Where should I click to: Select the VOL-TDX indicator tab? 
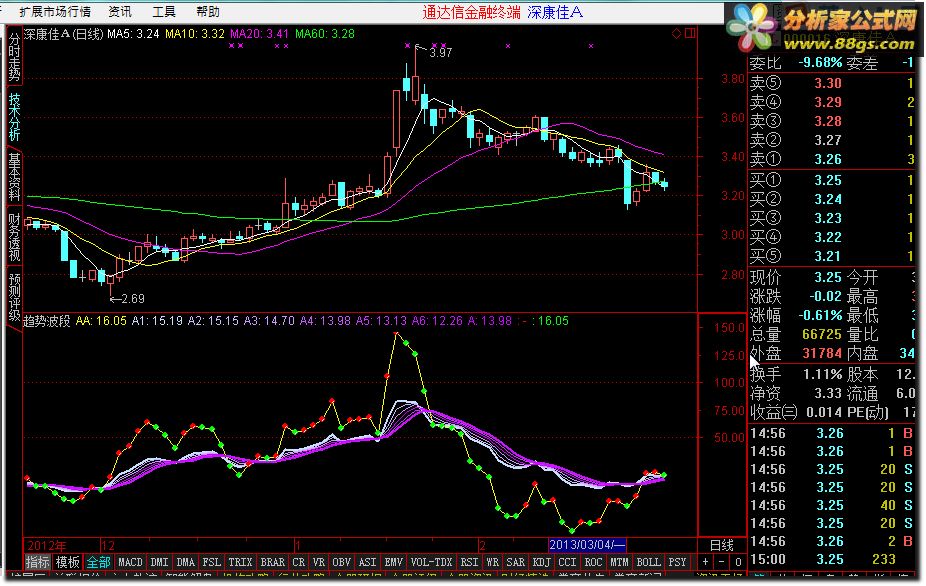coord(431,562)
